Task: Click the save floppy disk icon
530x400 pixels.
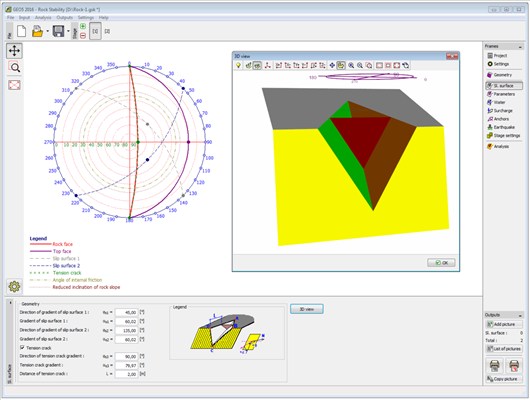Action: pos(58,31)
